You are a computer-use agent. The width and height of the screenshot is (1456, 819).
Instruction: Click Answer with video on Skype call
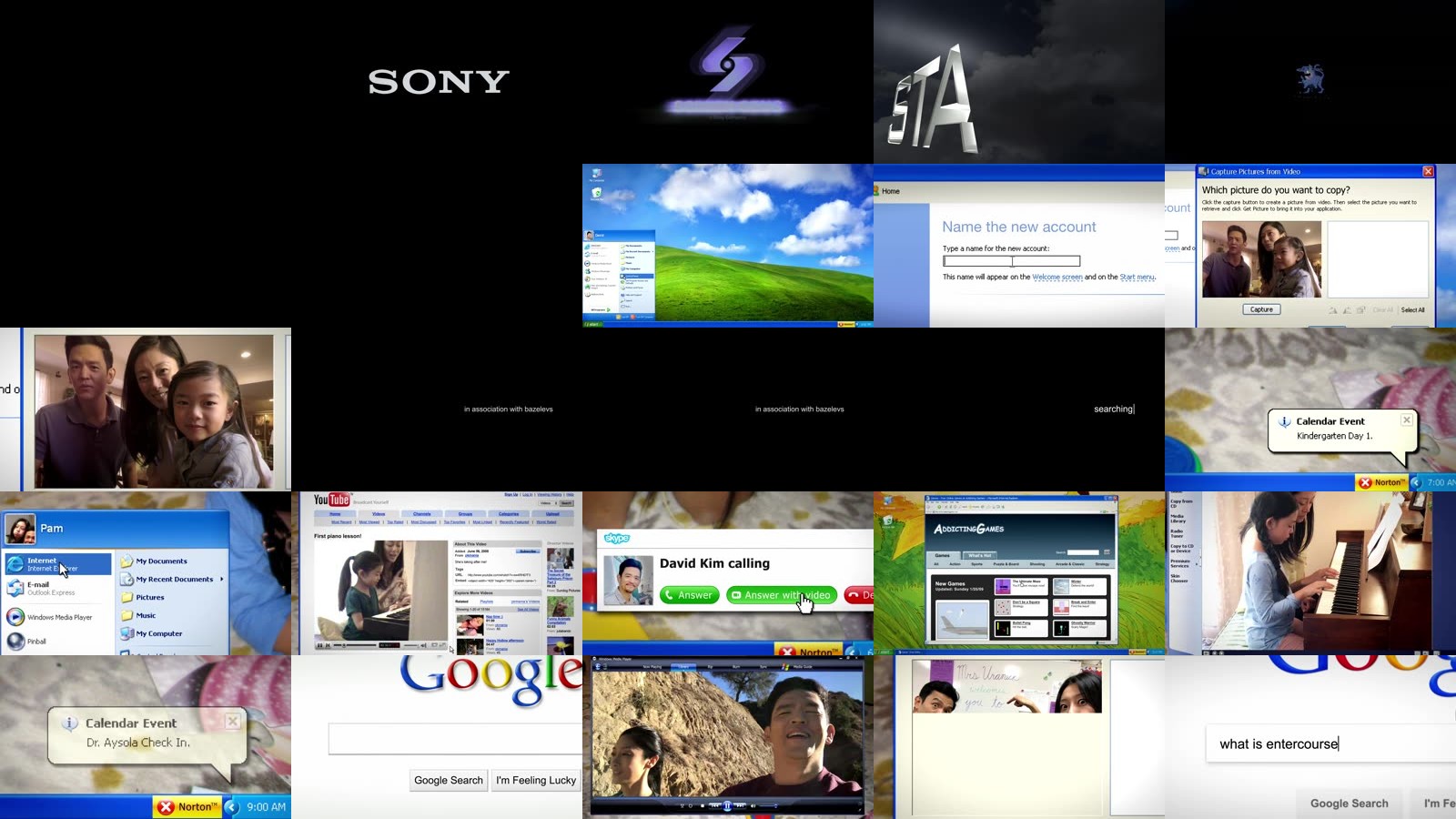tap(781, 595)
